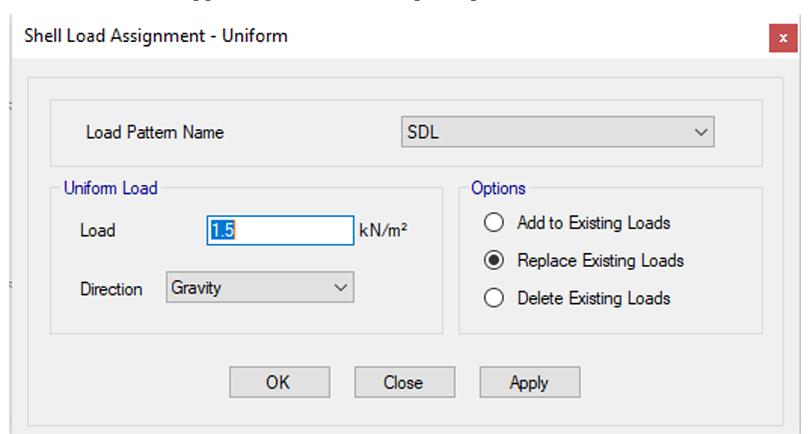Click the Load label beside the input

pos(98,231)
